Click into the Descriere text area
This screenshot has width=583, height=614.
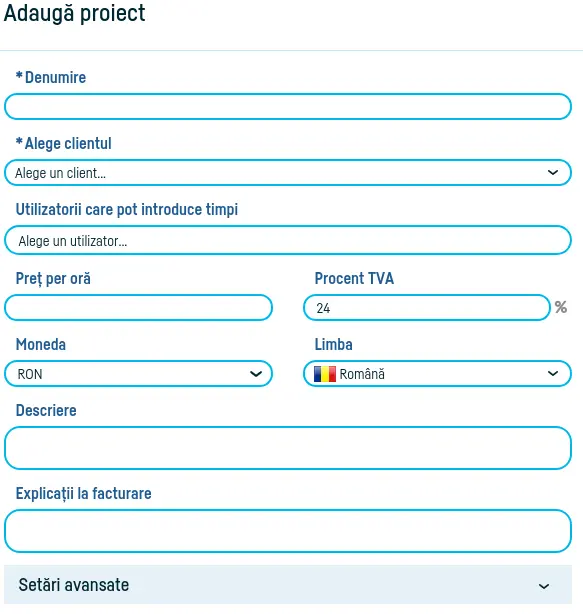coord(288,448)
